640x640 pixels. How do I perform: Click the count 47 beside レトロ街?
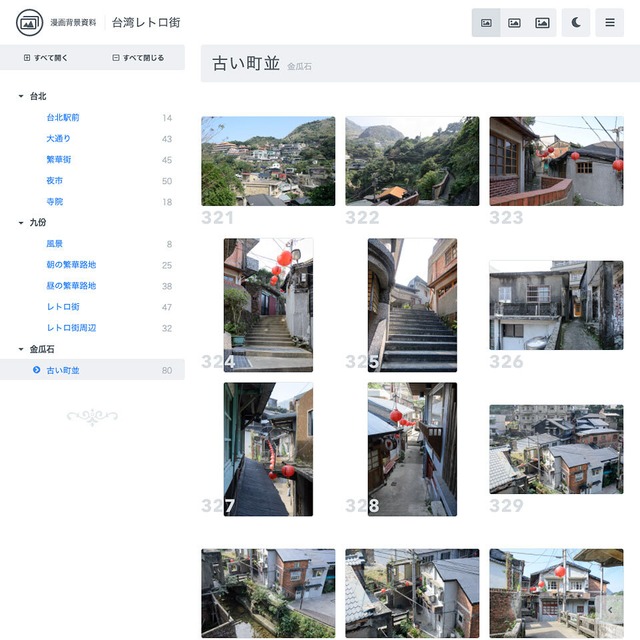pyautogui.click(x=167, y=307)
